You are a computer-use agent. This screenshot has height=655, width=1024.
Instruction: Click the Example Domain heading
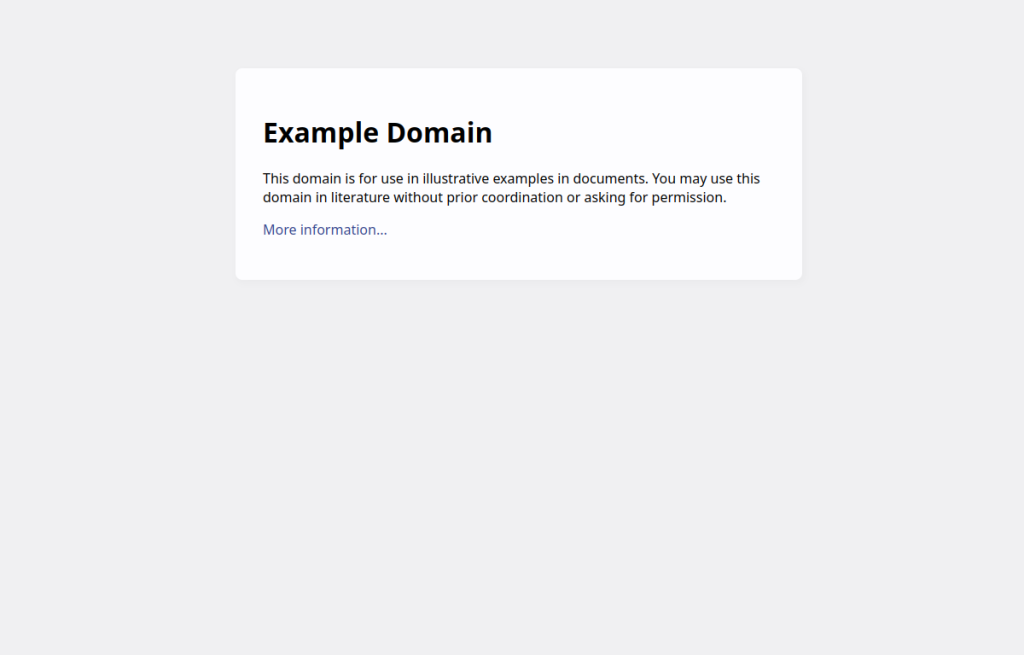pyautogui.click(x=377, y=133)
